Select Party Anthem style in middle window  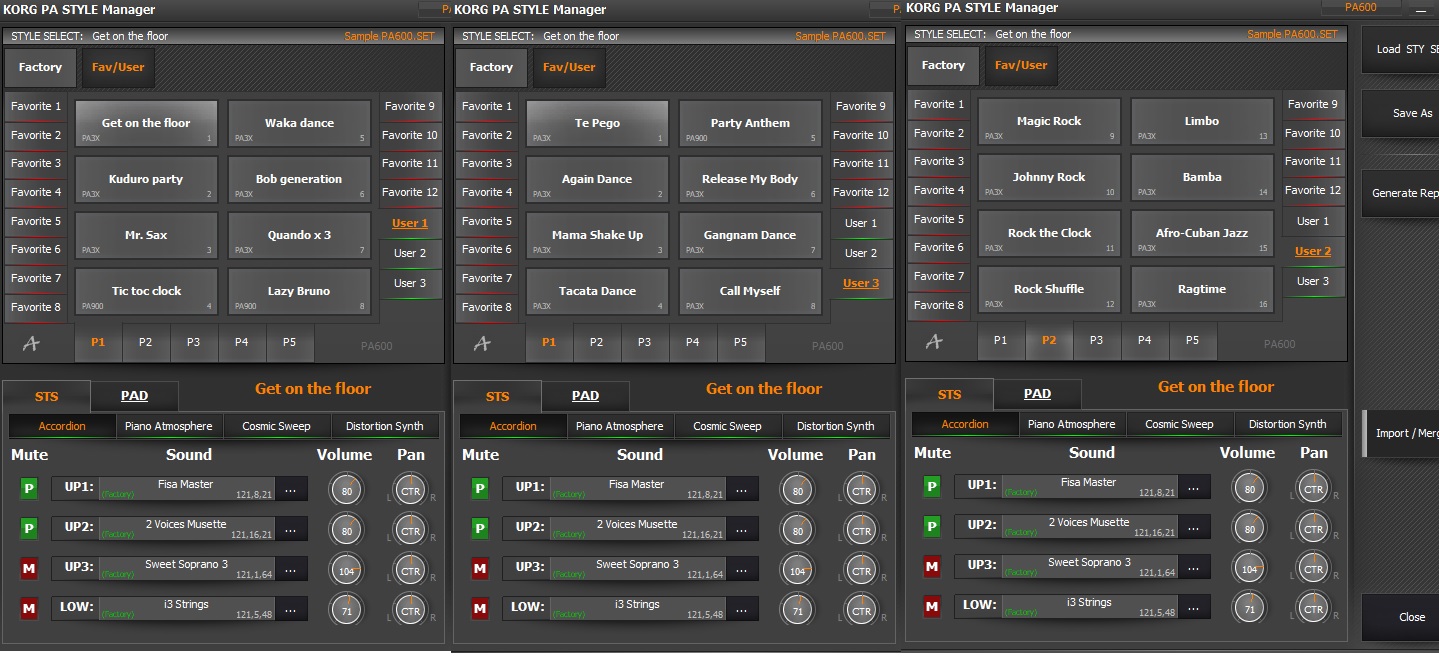point(750,124)
